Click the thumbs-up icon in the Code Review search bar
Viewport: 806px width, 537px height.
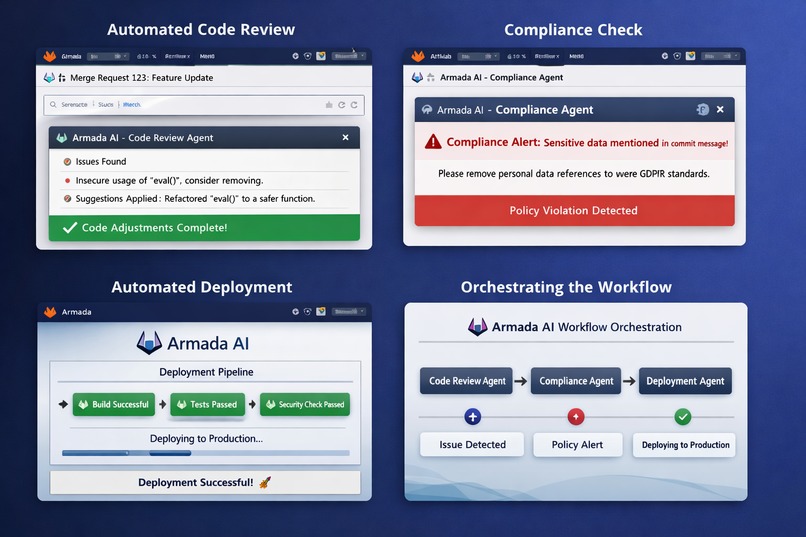pos(329,105)
